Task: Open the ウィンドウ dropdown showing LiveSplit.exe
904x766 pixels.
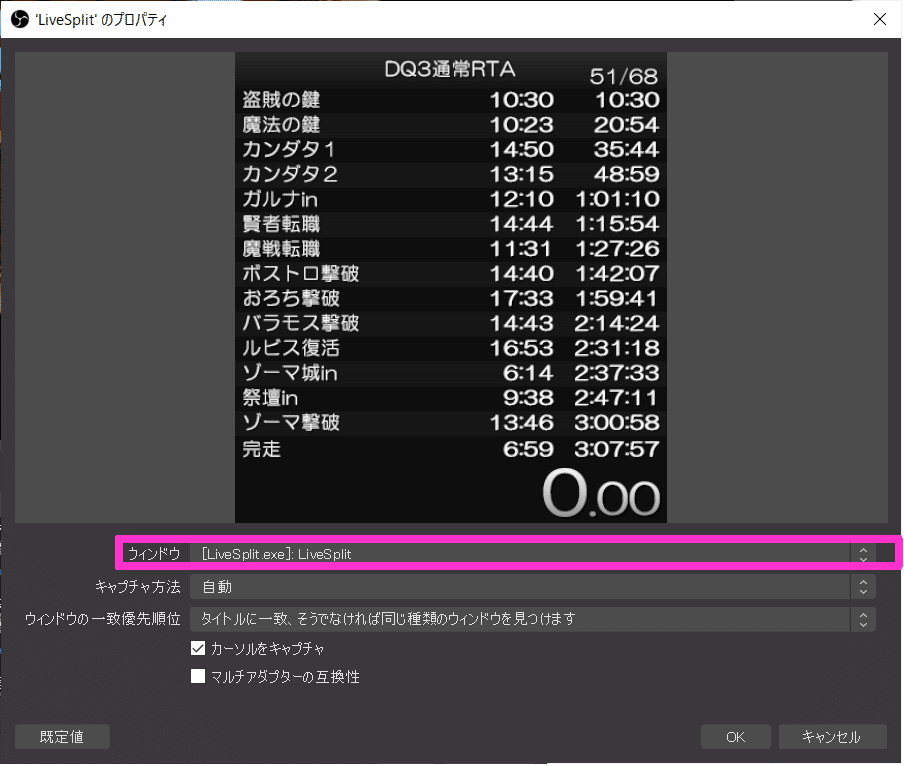Action: pyautogui.click(x=532, y=554)
